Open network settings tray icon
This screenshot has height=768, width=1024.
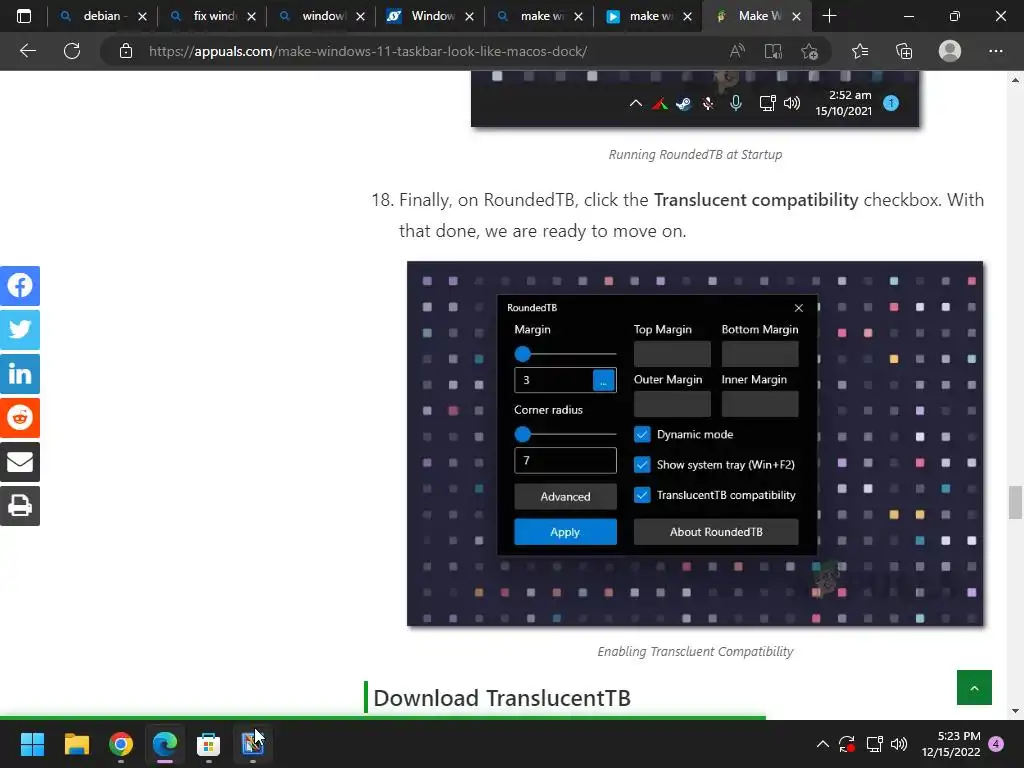tap(874, 744)
